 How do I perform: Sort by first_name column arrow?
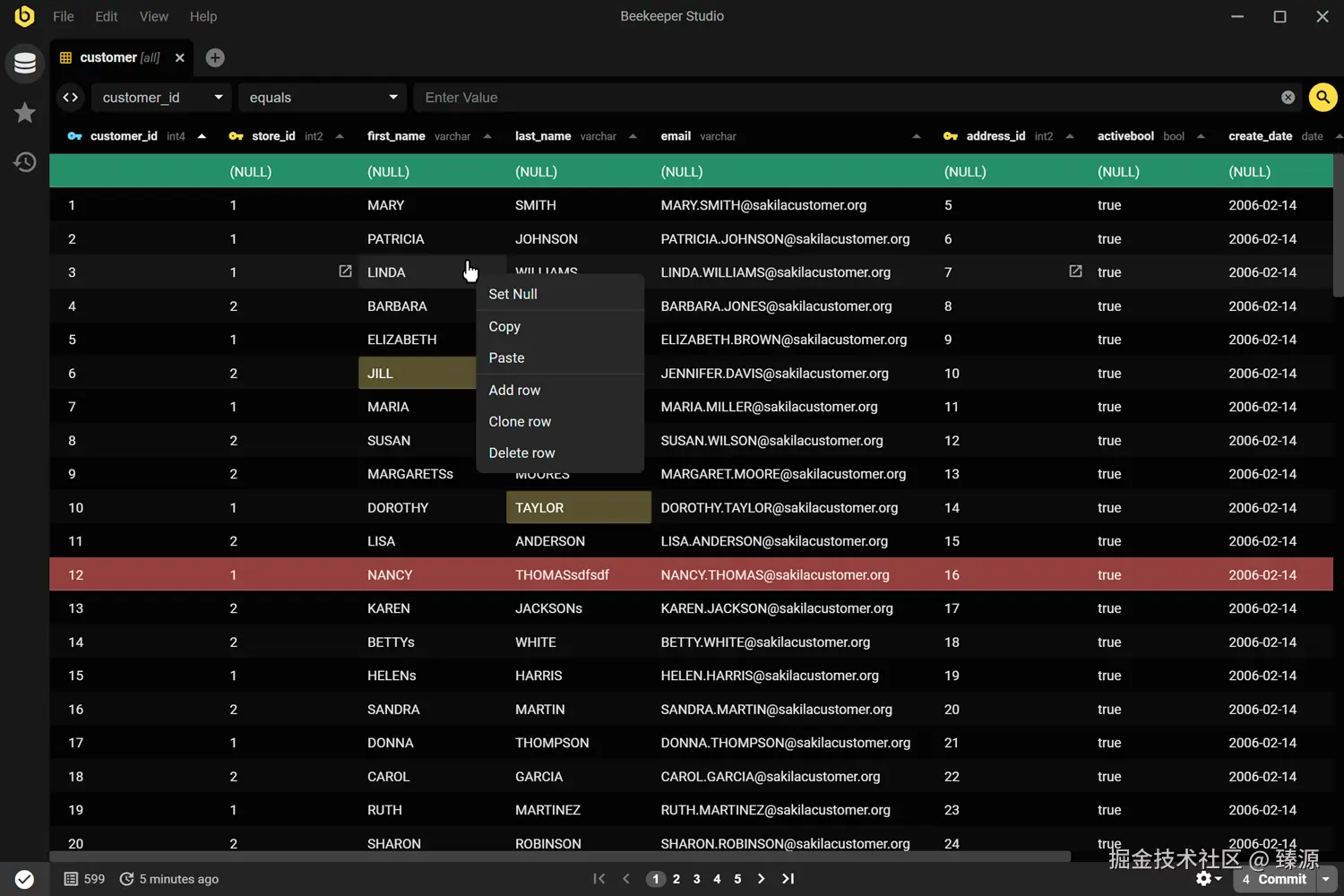coord(487,136)
